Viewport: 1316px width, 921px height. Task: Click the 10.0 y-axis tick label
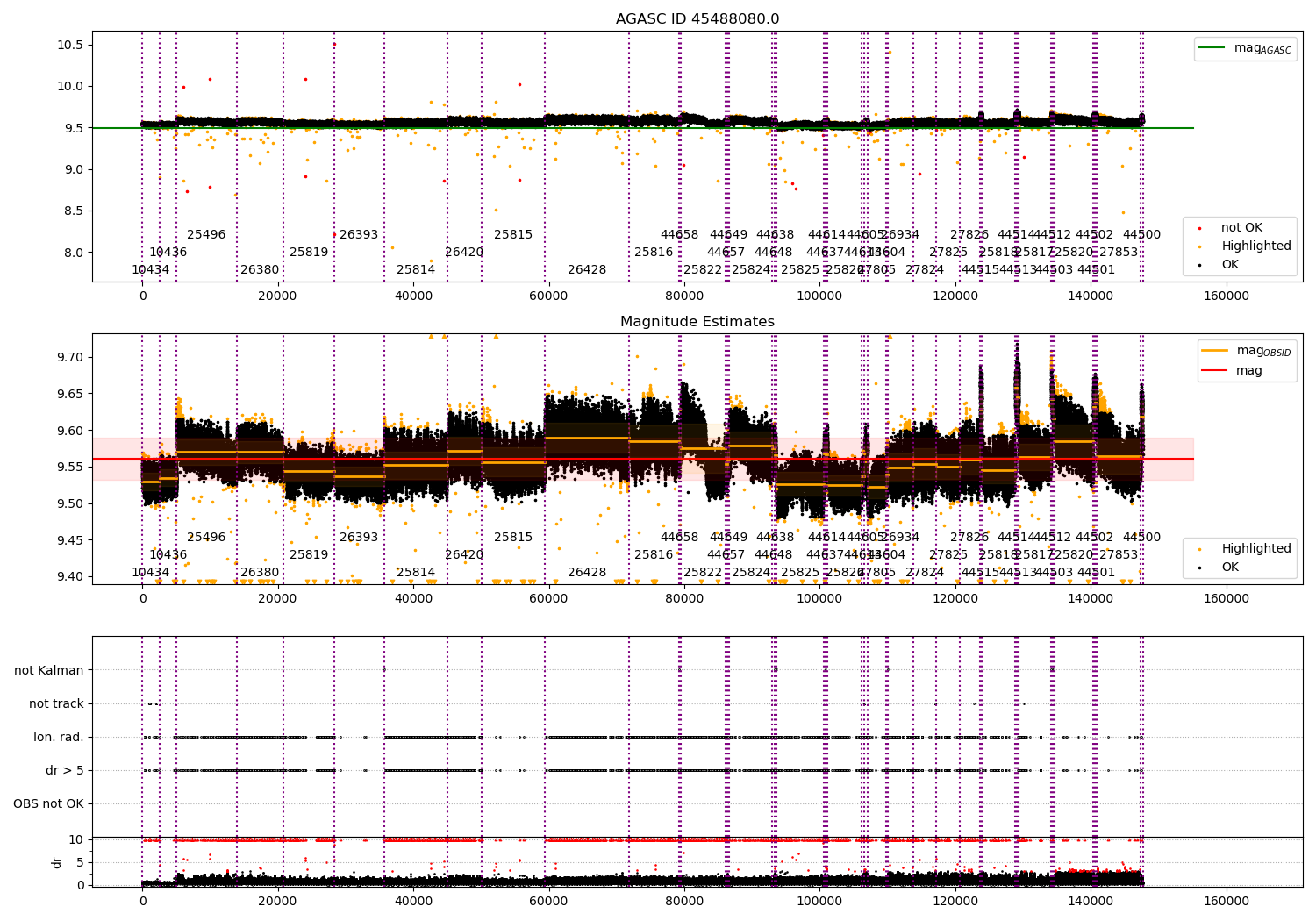(70, 86)
